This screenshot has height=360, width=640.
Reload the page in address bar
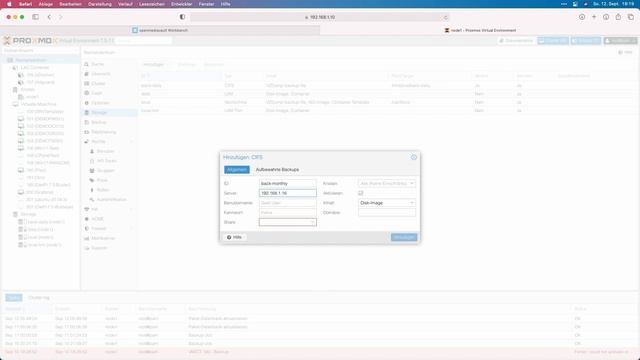click(445, 17)
